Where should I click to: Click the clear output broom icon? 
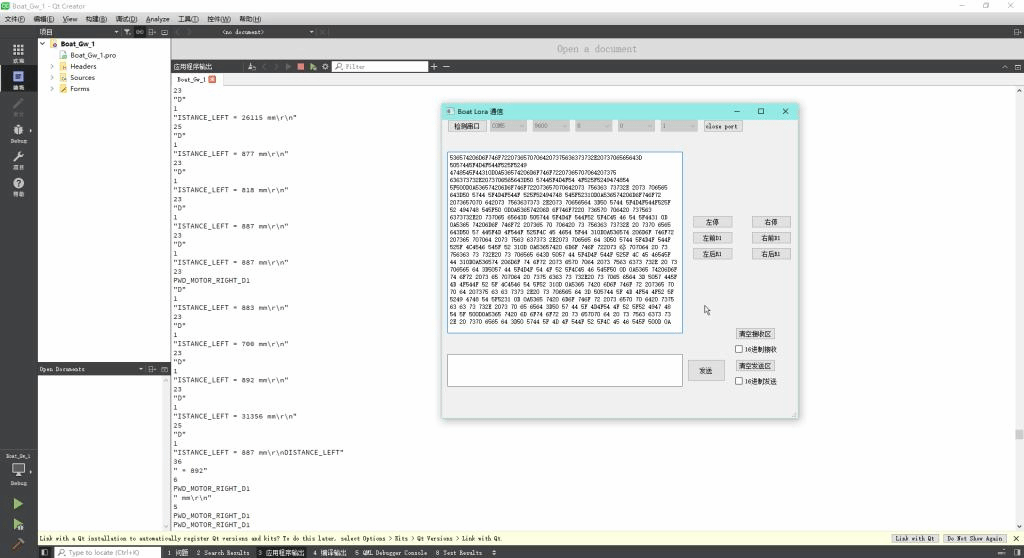point(251,67)
